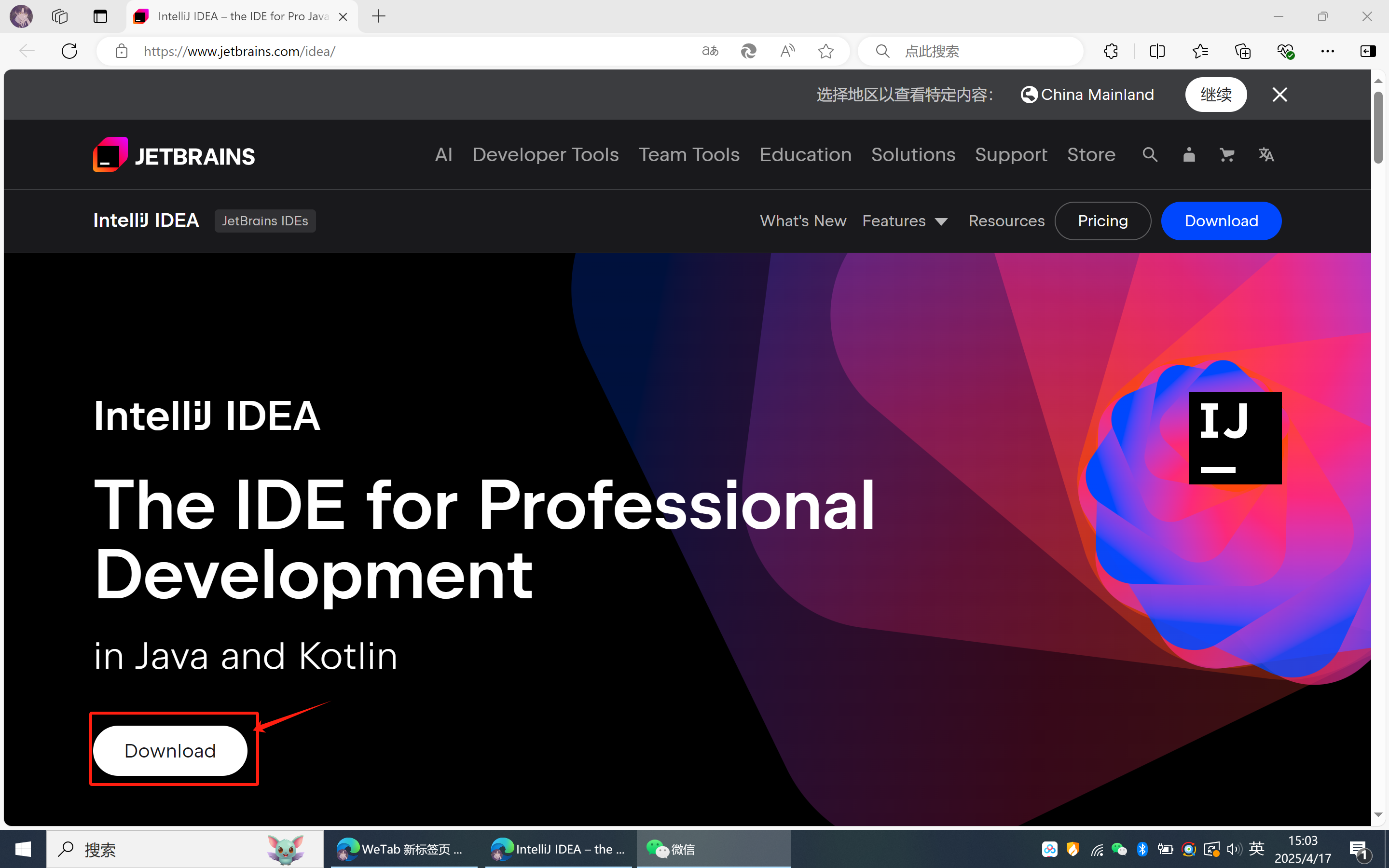
Task: Open the Team Tools menu
Action: [689, 154]
